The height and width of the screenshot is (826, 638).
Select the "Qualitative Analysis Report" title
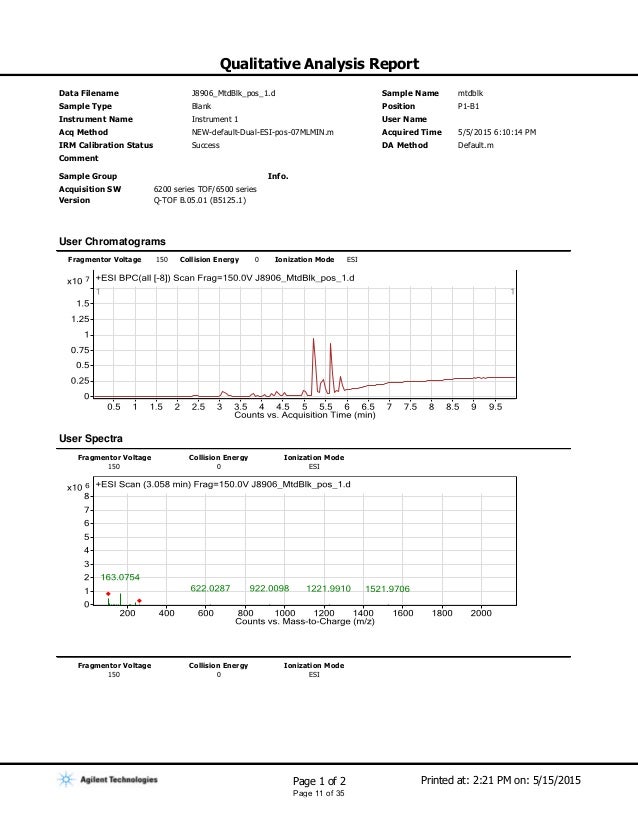pos(319,64)
